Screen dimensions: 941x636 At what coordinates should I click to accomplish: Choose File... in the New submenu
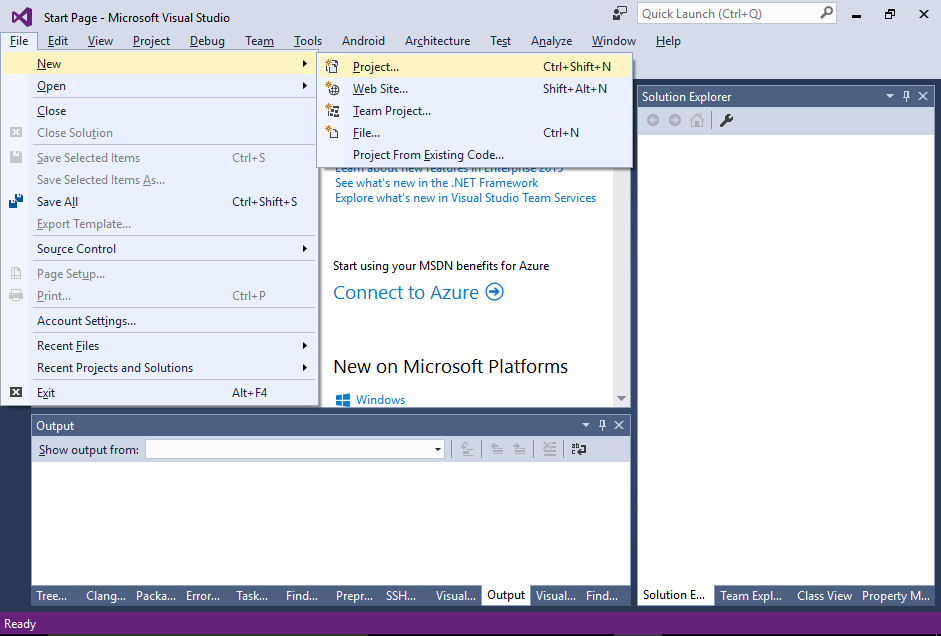pos(474,133)
